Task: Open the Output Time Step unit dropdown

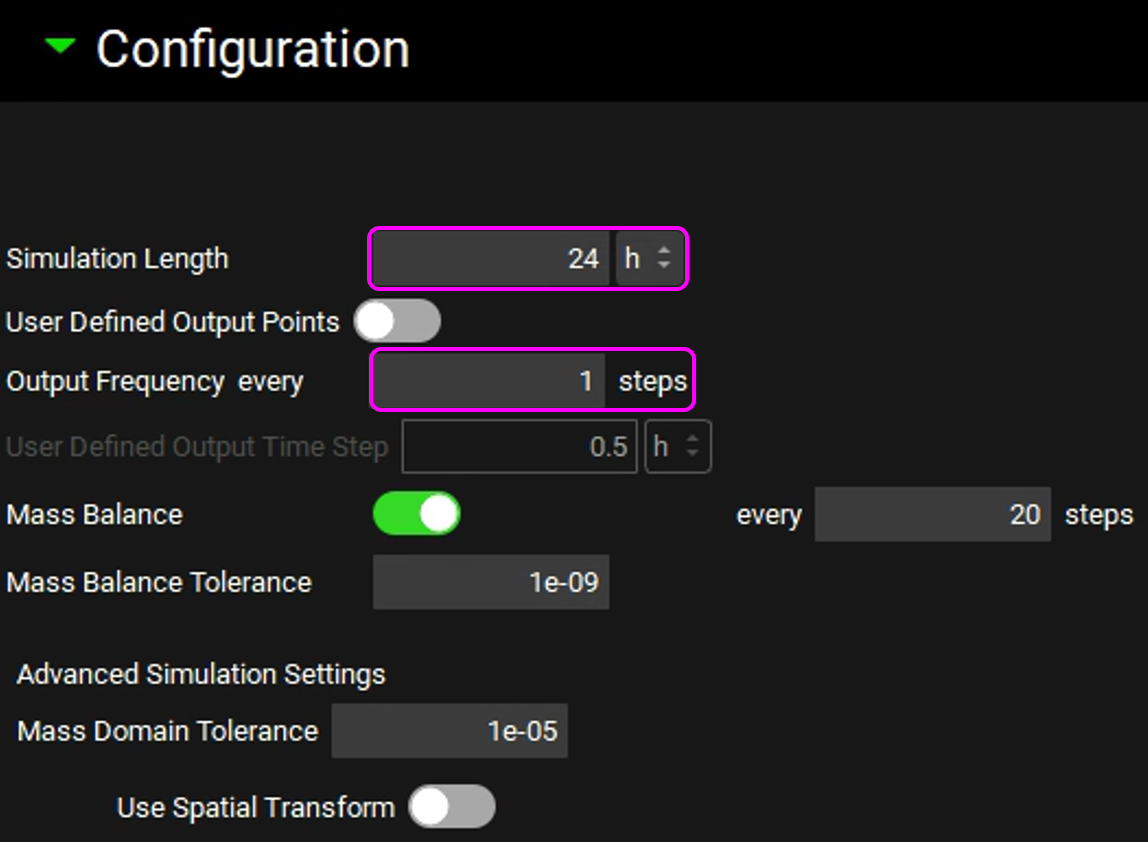Action: 678,446
